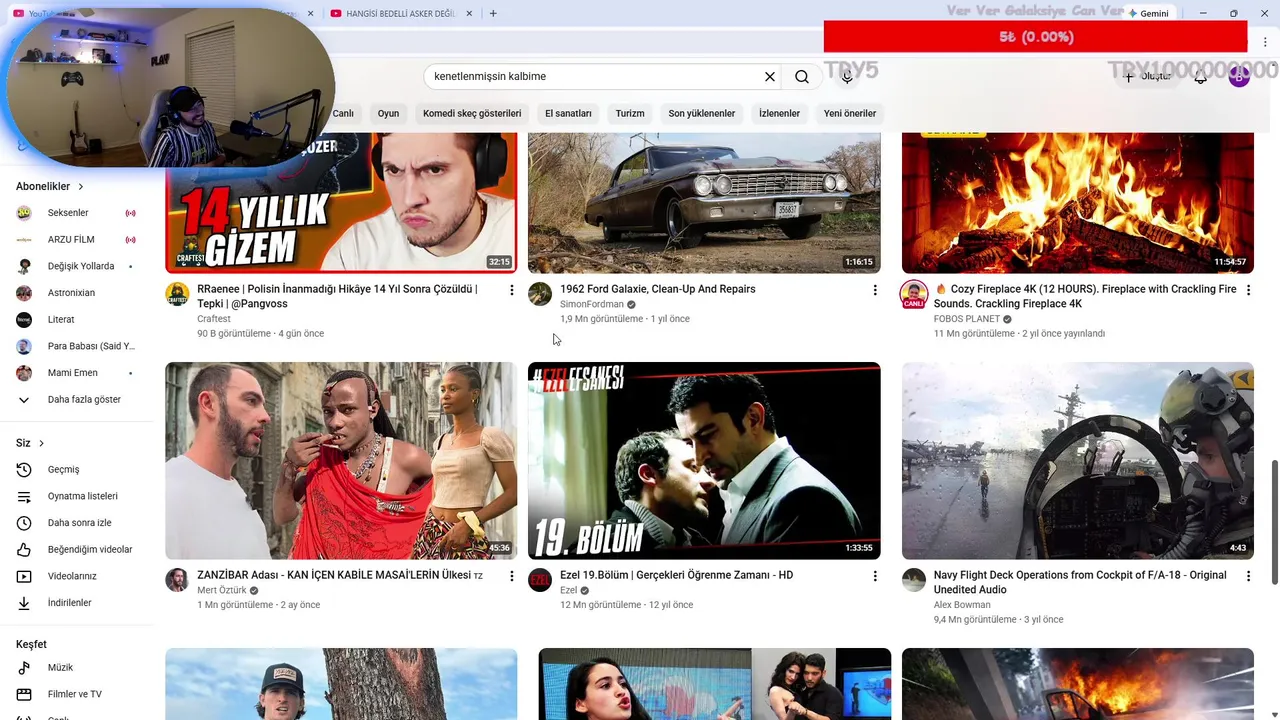
Task: Open the Para Babası subscription channel
Action: (77, 346)
